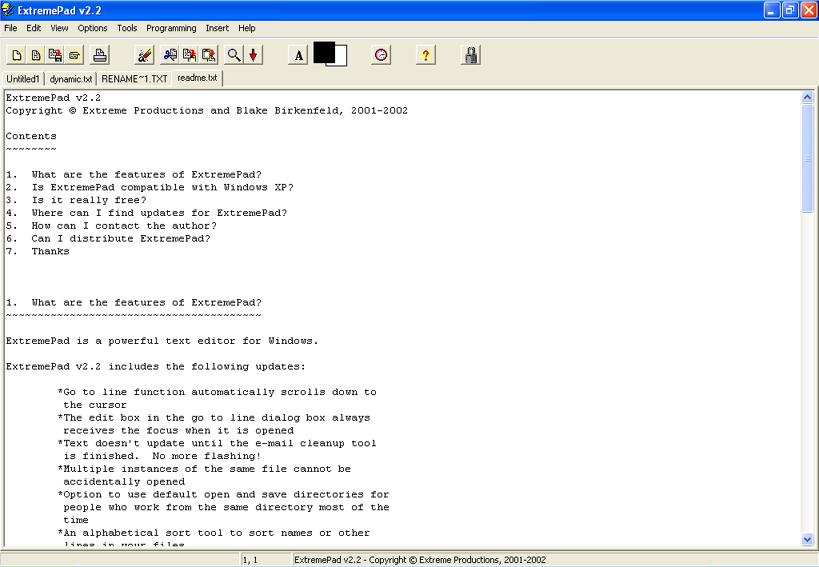819x567 pixels.
Task: Minimize the ExtremePad window
Action: [x=772, y=10]
